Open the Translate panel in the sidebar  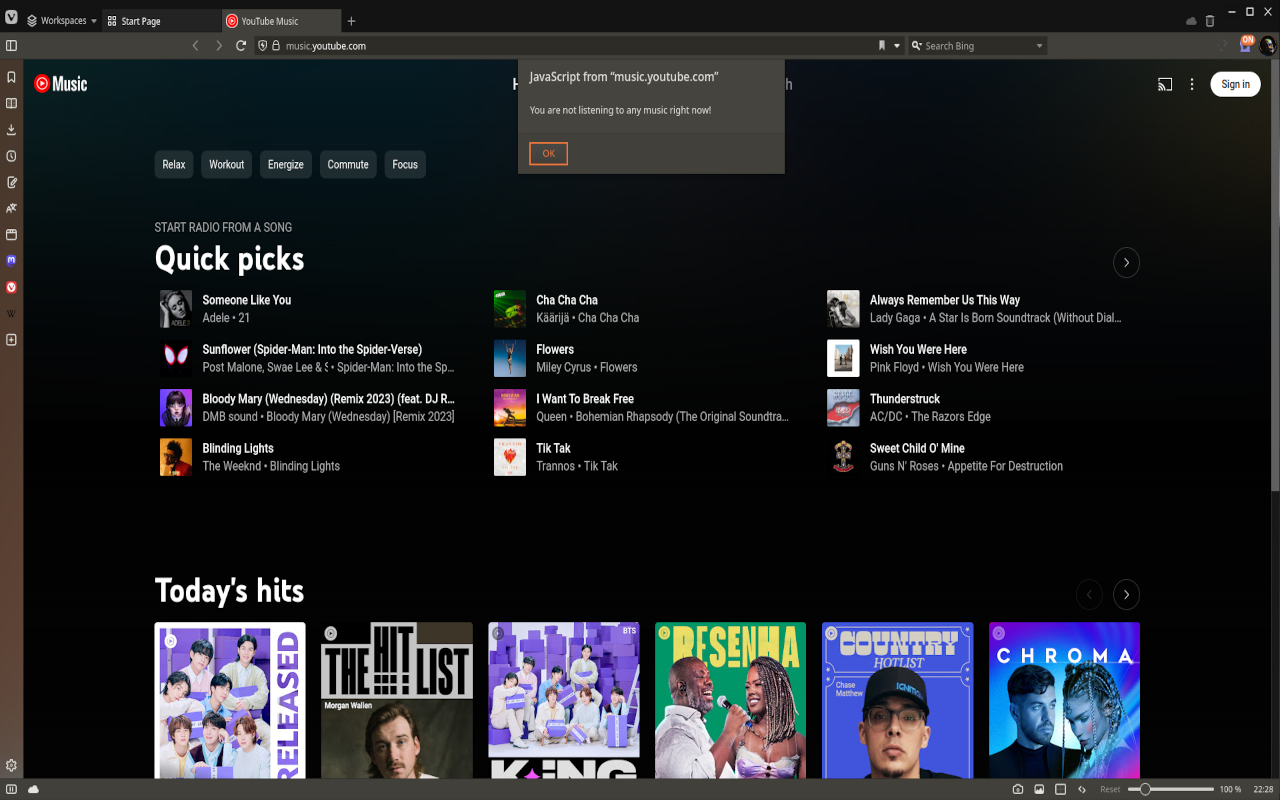click(11, 208)
